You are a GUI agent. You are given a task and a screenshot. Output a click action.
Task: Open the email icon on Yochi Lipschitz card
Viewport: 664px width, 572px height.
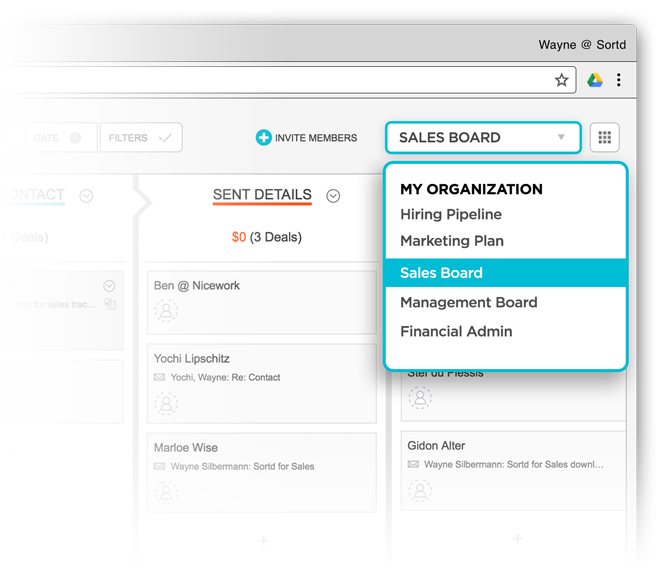pos(159,377)
